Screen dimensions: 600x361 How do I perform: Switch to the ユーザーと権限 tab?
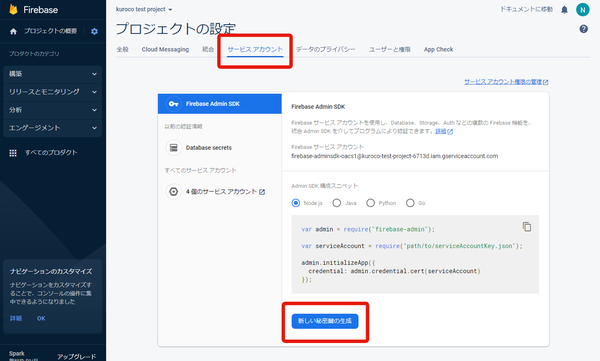point(390,49)
